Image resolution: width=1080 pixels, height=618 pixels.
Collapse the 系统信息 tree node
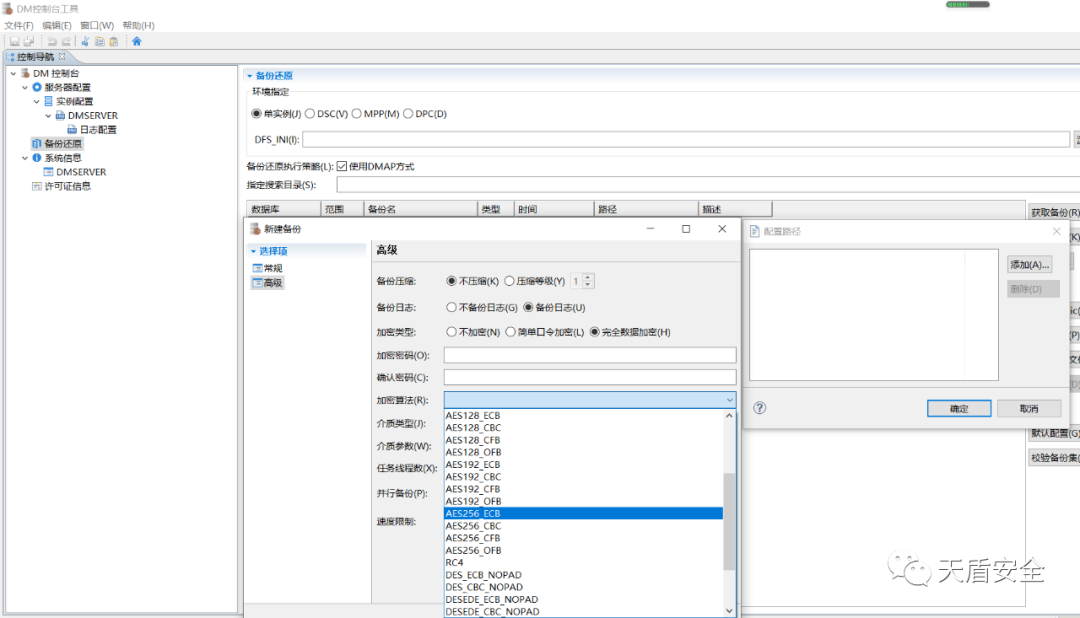click(23, 158)
